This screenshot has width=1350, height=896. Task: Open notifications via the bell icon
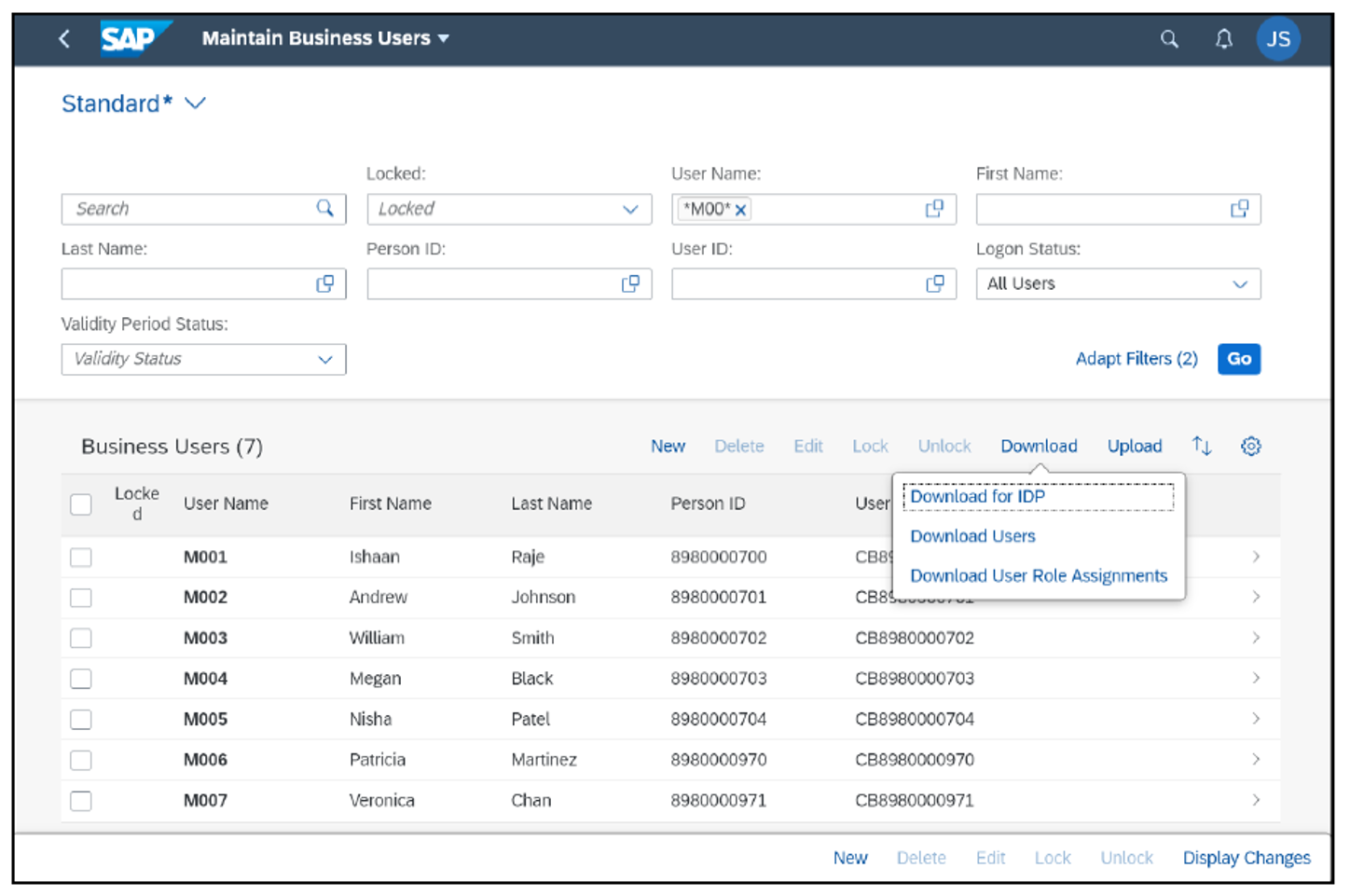click(1223, 38)
